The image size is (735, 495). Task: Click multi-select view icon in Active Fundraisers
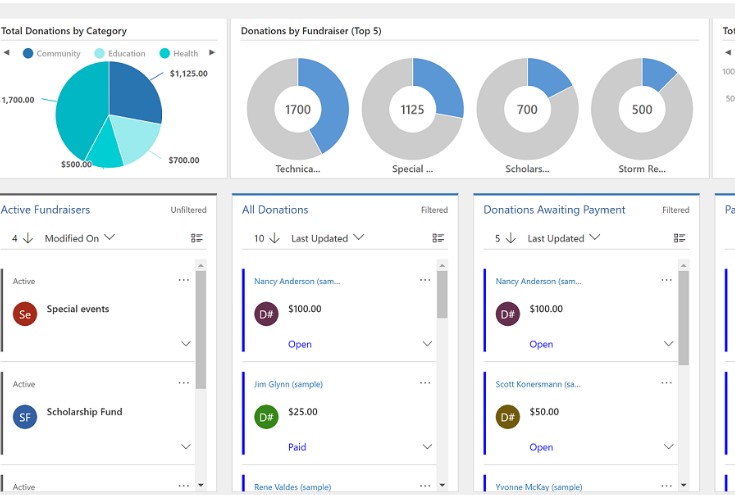tap(197, 238)
